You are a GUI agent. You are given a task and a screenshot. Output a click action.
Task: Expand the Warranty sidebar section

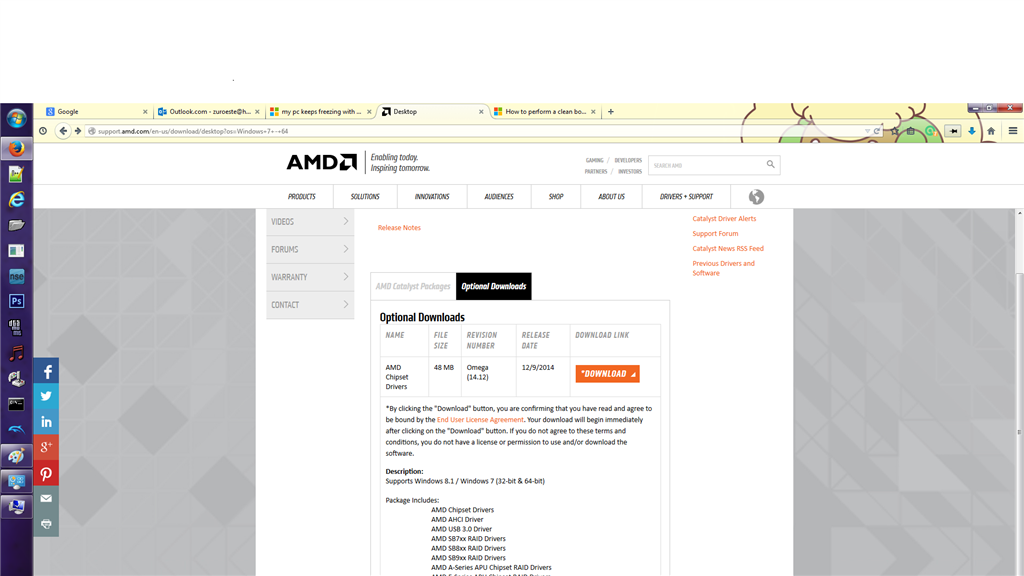point(310,278)
